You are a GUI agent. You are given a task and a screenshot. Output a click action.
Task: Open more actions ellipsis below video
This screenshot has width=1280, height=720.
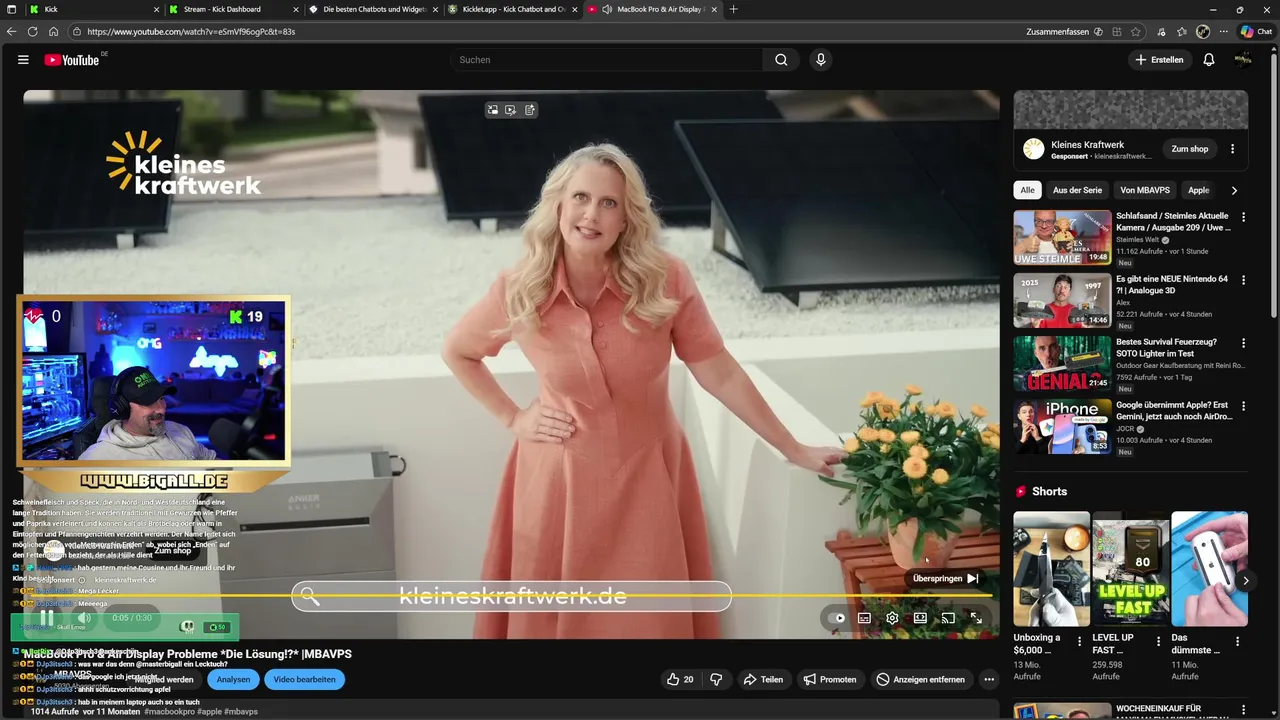pyautogui.click(x=989, y=679)
